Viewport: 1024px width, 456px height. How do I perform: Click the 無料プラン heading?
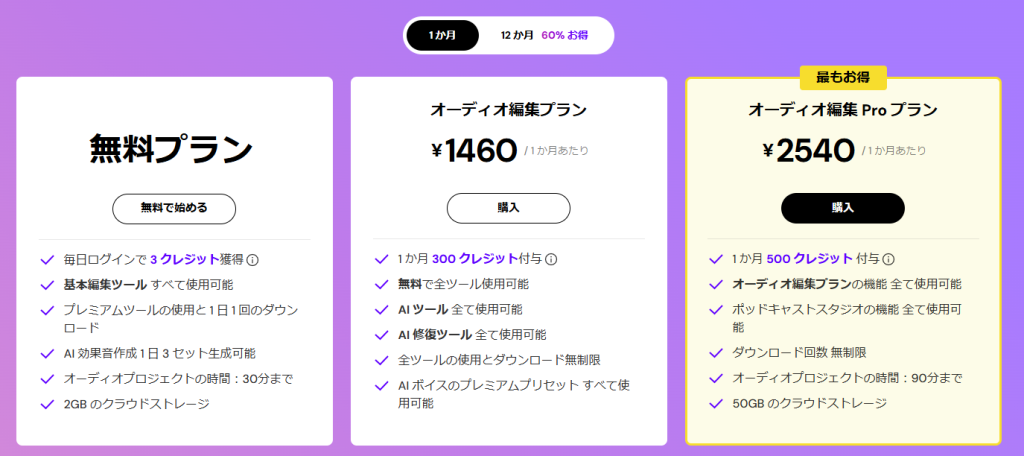(171, 150)
